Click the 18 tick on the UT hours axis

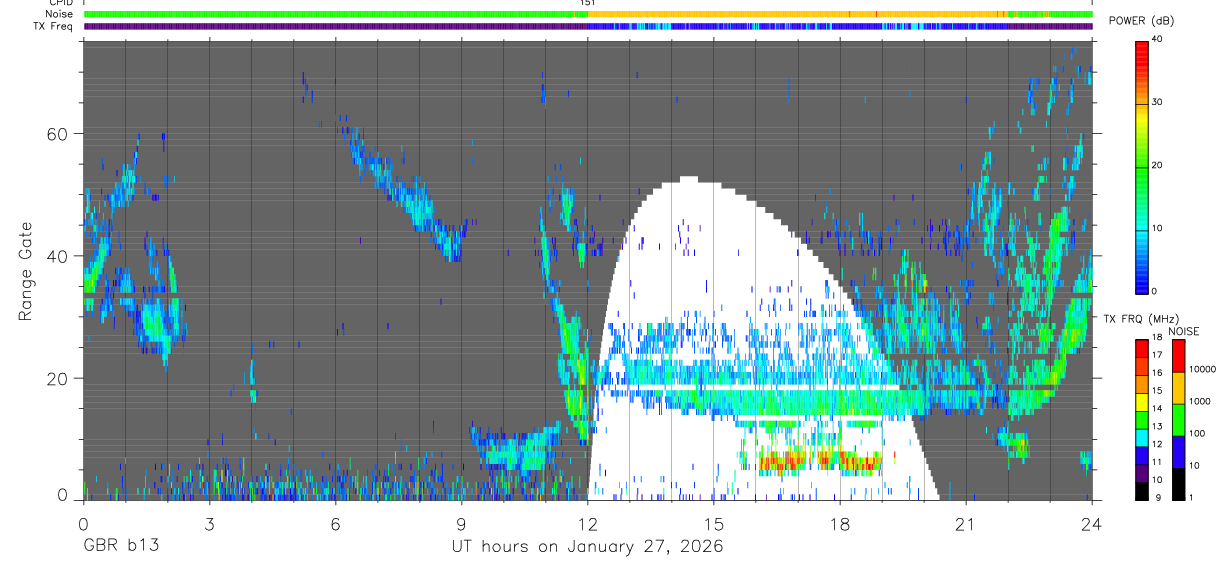coord(840,524)
